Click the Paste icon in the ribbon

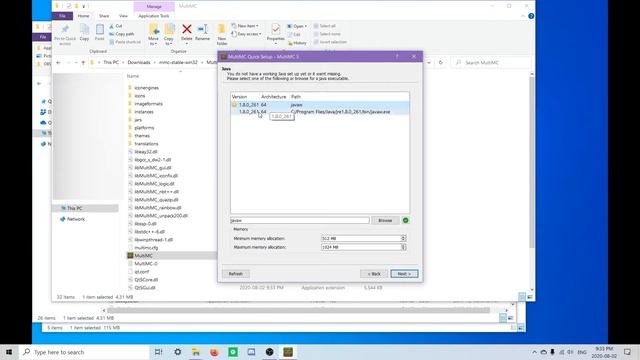click(x=100, y=32)
